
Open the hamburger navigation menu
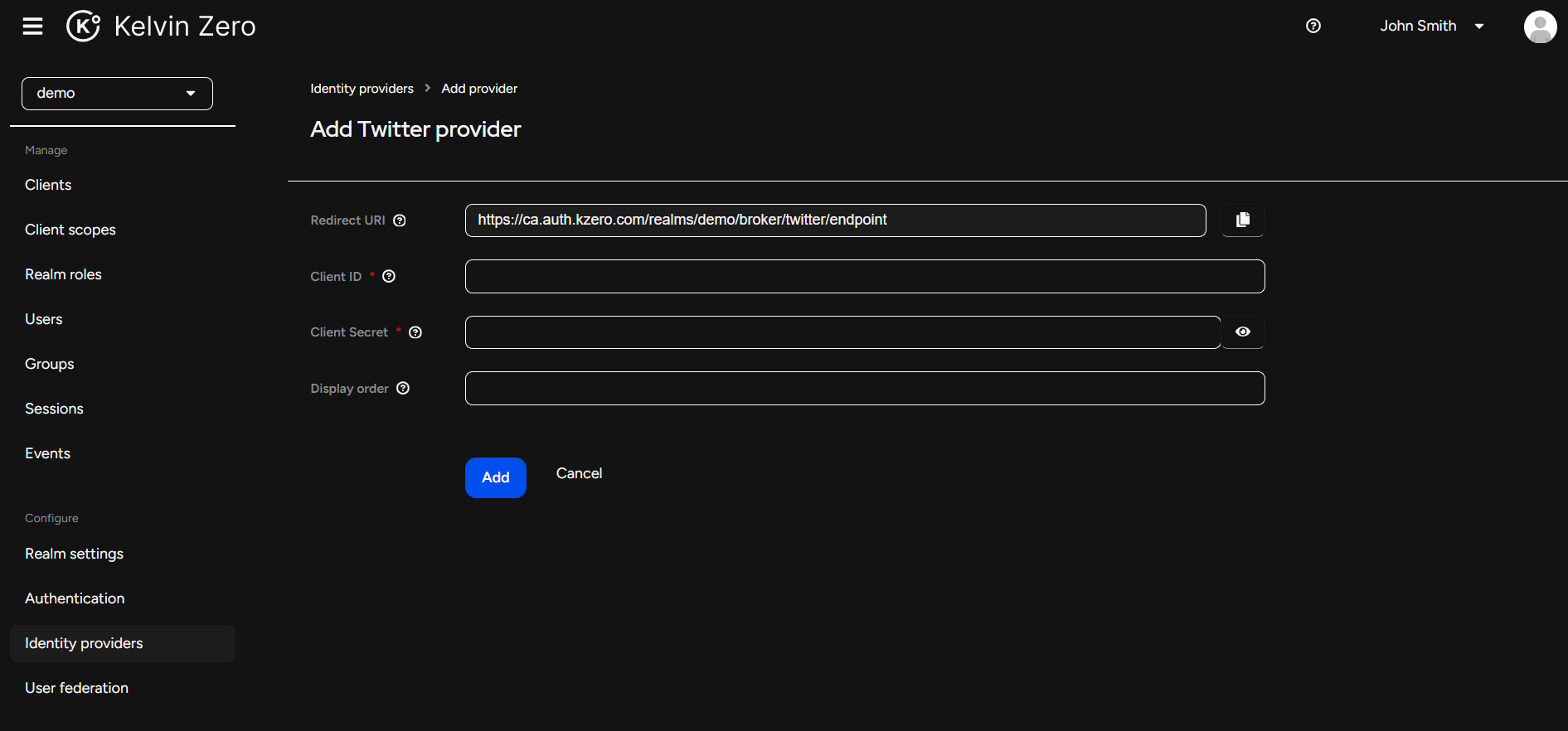point(32,27)
